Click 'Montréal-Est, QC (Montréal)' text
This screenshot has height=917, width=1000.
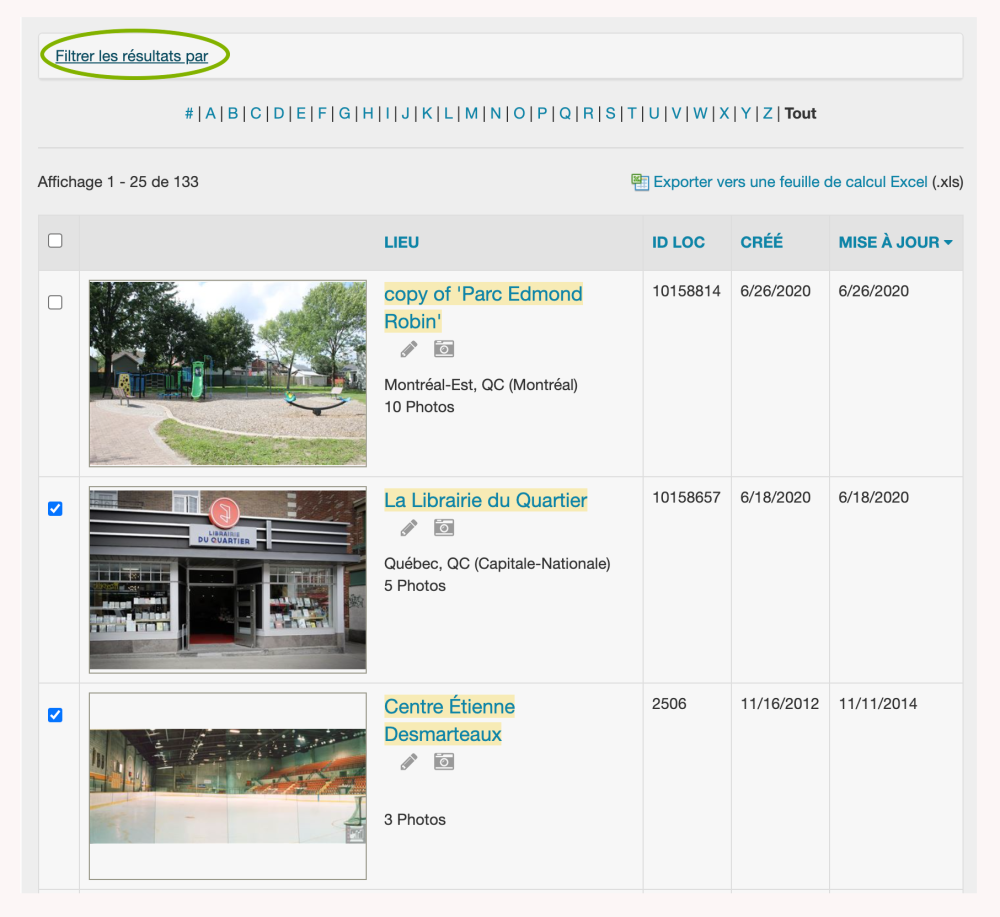tap(481, 385)
